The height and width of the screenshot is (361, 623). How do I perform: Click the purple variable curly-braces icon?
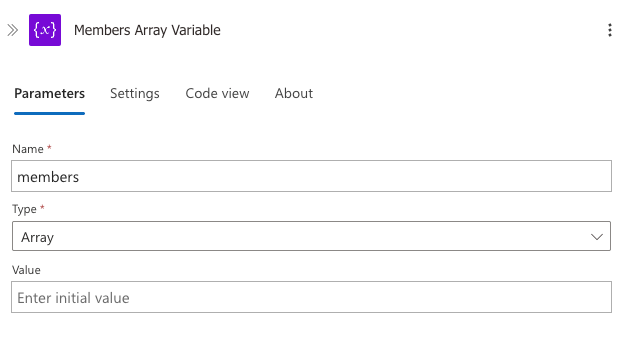click(45, 30)
